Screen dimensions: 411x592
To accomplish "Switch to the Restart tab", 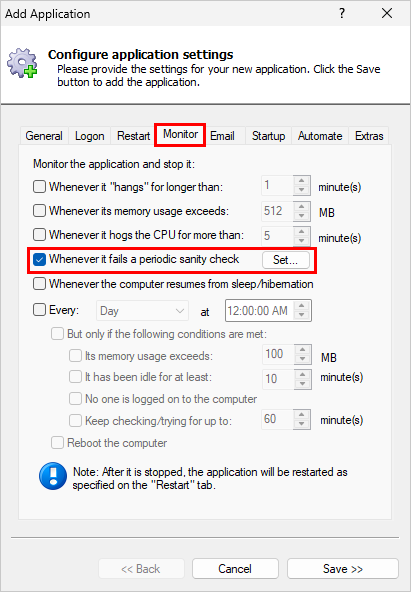I will pyautogui.click(x=133, y=136).
